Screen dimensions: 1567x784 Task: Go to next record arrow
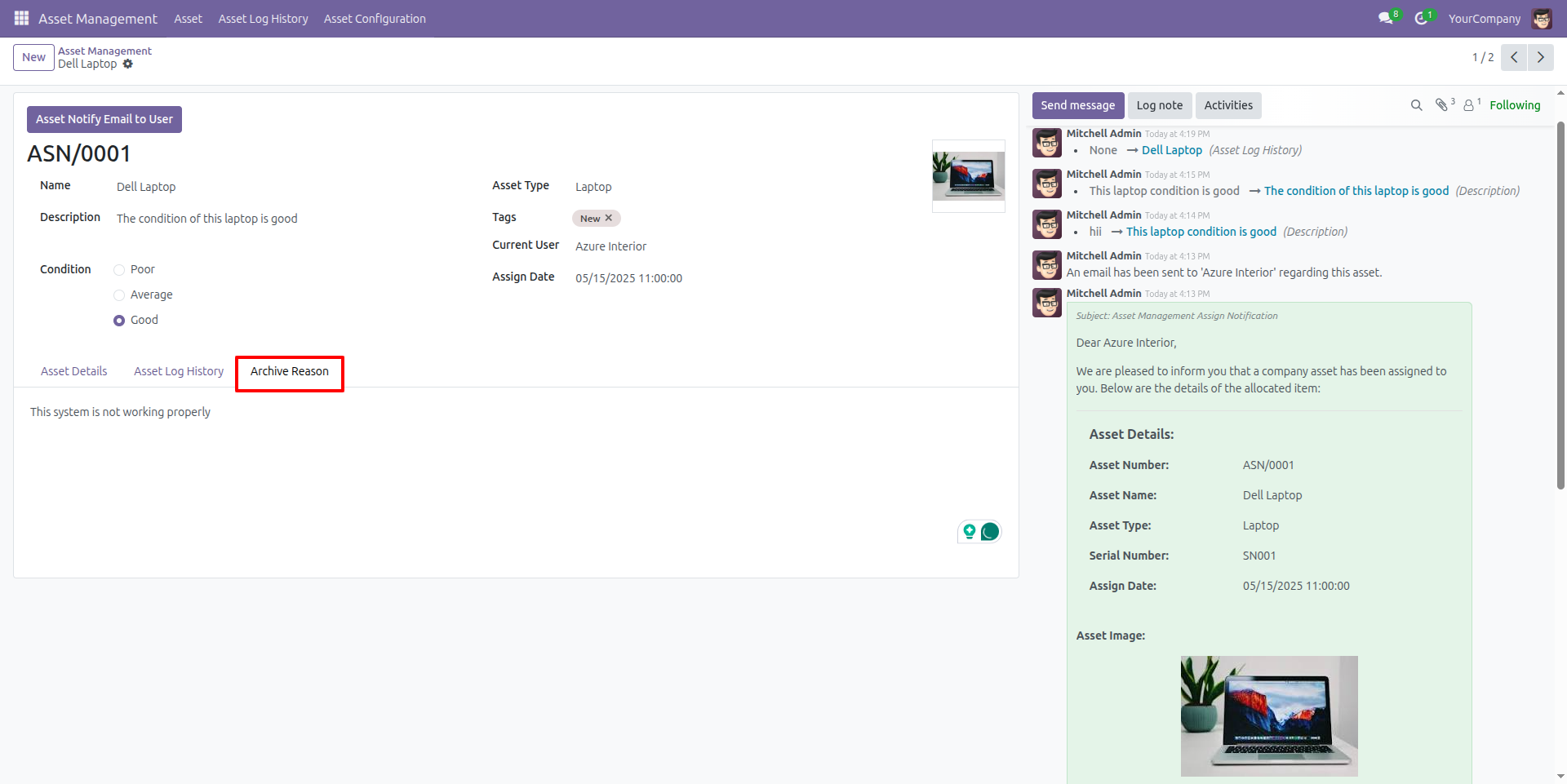[x=1540, y=57]
